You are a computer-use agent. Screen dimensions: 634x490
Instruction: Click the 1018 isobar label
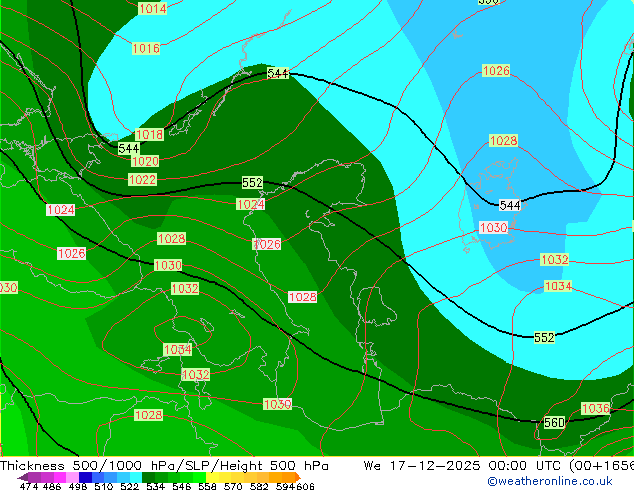pyautogui.click(x=149, y=134)
